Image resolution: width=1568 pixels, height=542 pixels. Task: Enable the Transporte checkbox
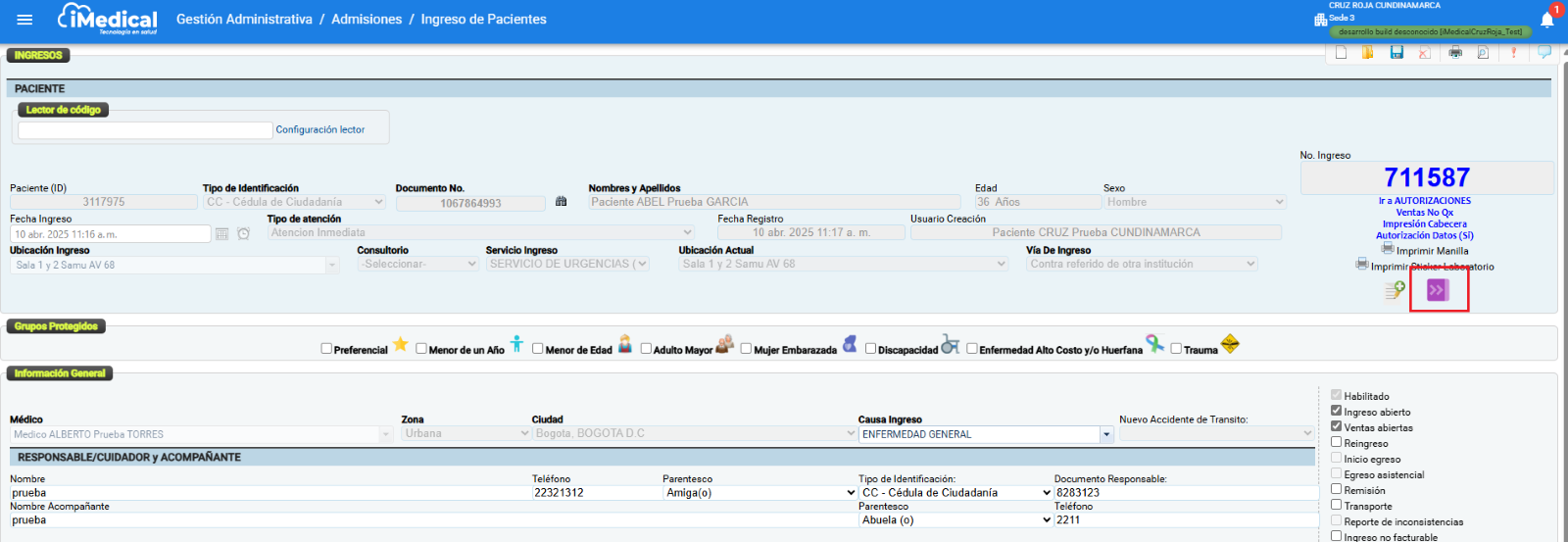[1336, 505]
